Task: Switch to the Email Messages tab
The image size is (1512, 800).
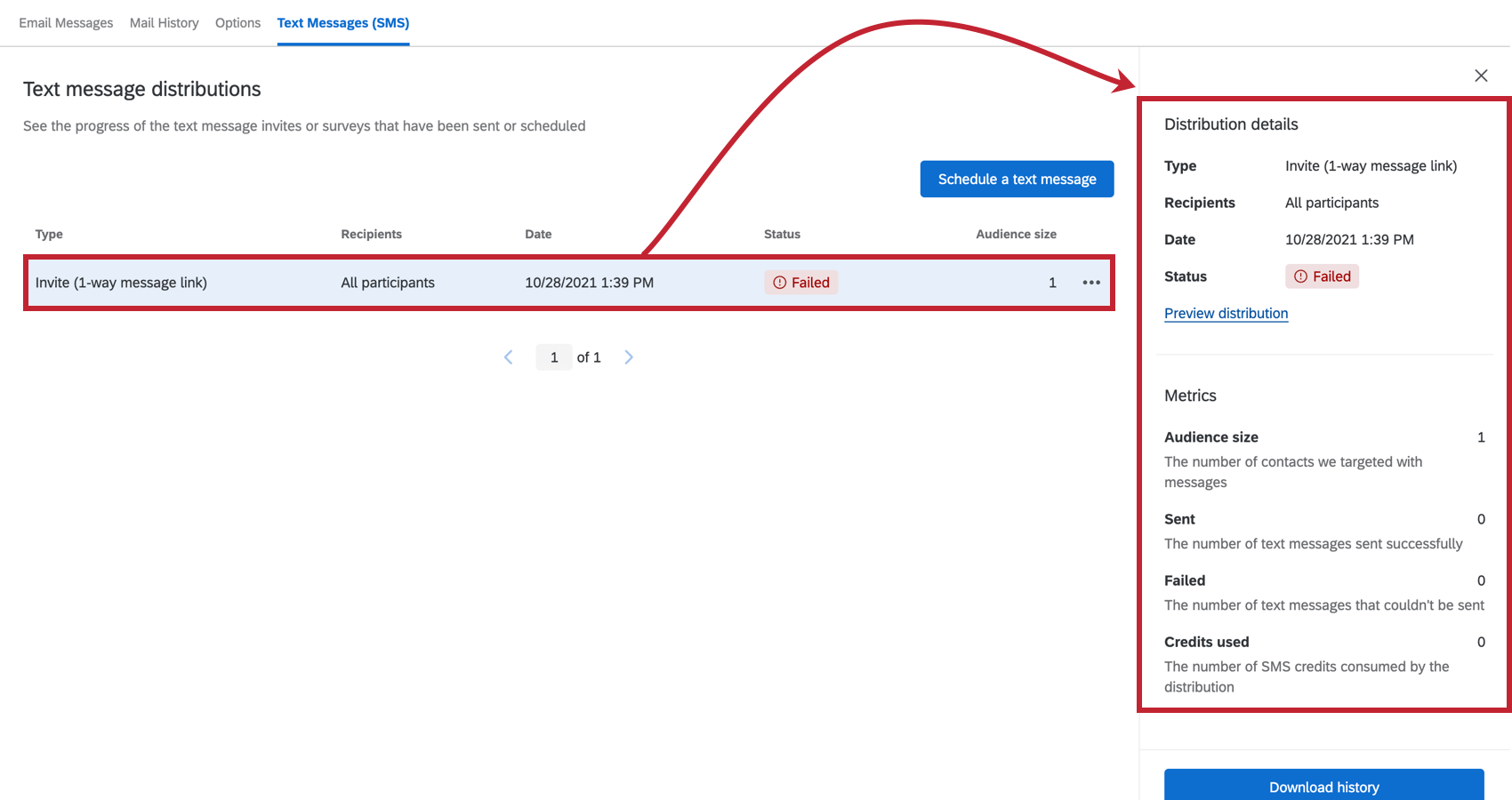Action: (66, 22)
